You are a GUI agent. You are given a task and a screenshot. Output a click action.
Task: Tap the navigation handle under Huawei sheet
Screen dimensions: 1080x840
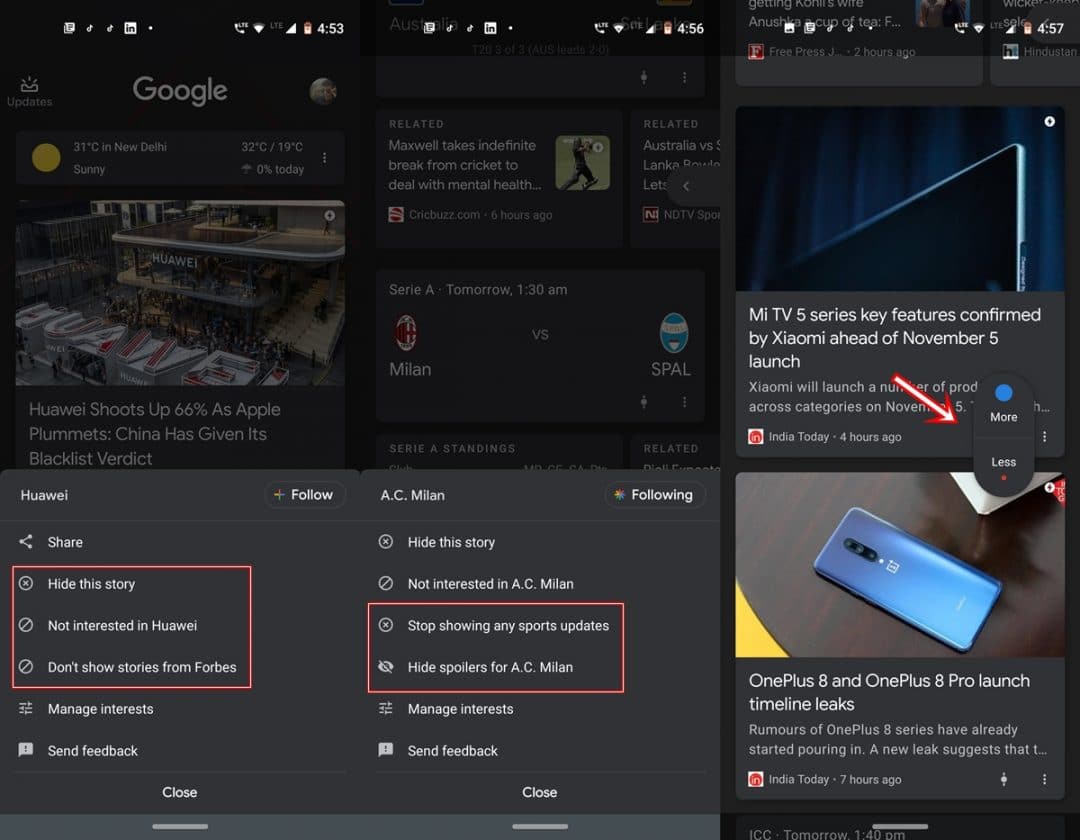[180, 826]
